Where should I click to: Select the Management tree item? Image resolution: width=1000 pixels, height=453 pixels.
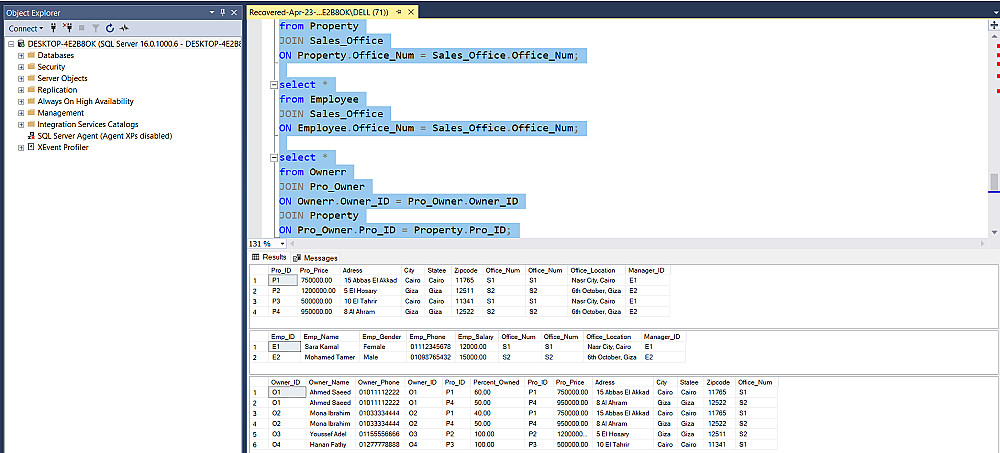click(60, 113)
